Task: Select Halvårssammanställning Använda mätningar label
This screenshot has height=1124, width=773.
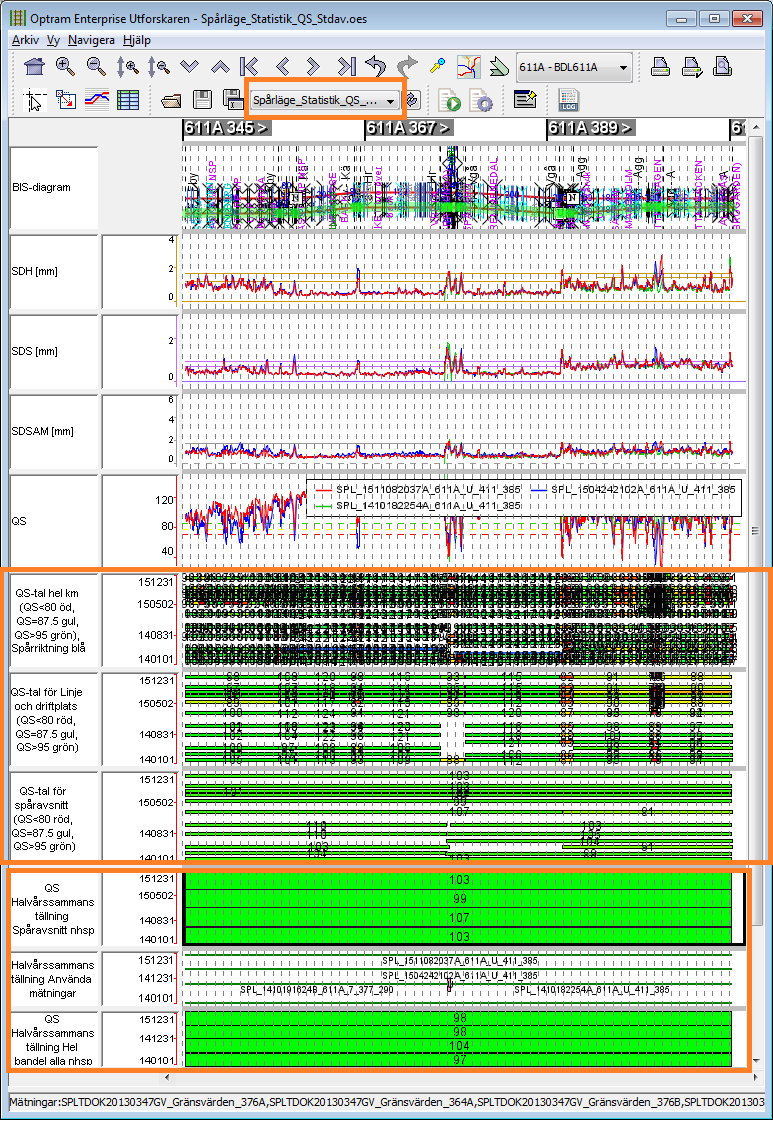Action: pyautogui.click(x=54, y=979)
